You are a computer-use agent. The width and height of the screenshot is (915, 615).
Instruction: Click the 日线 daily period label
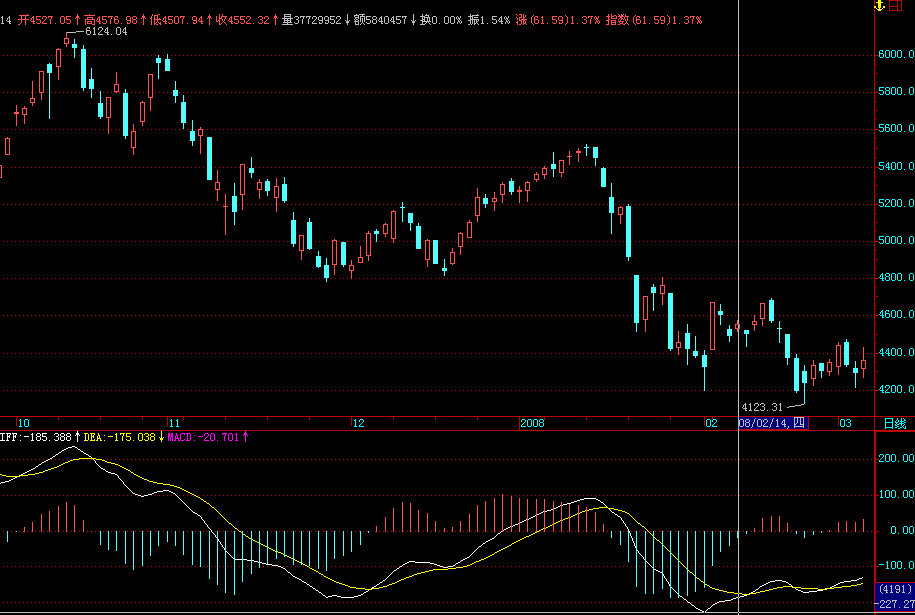pyautogui.click(x=896, y=423)
